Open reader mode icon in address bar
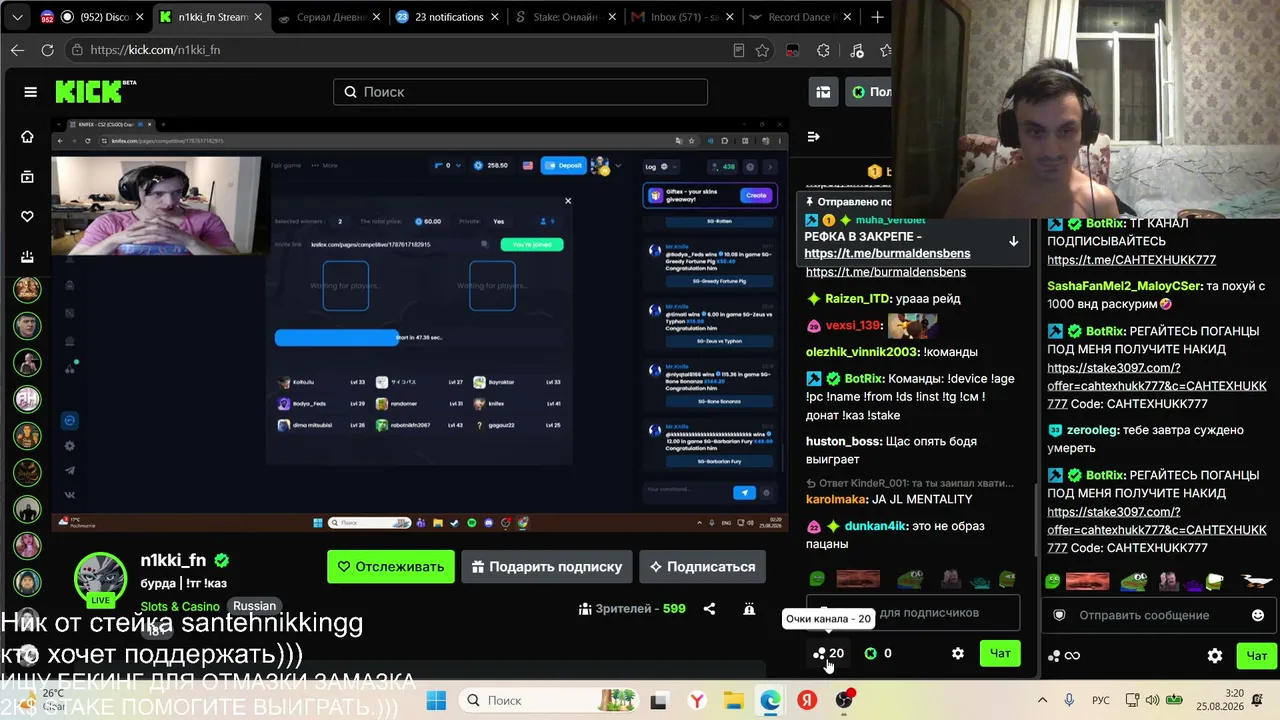The width and height of the screenshot is (1280, 720). [x=738, y=50]
